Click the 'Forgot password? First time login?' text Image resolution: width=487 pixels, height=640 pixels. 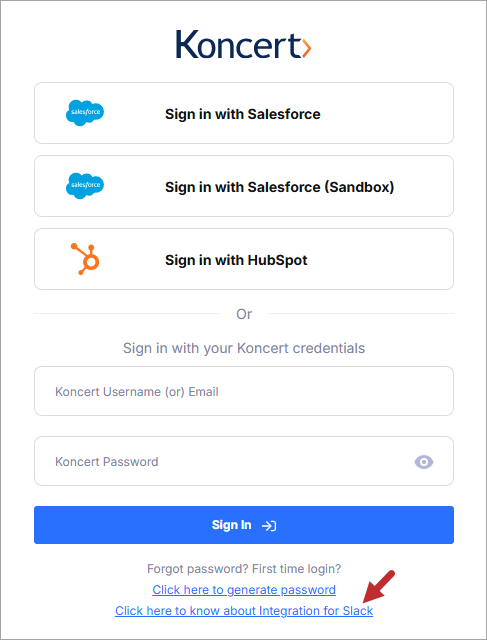tap(244, 569)
